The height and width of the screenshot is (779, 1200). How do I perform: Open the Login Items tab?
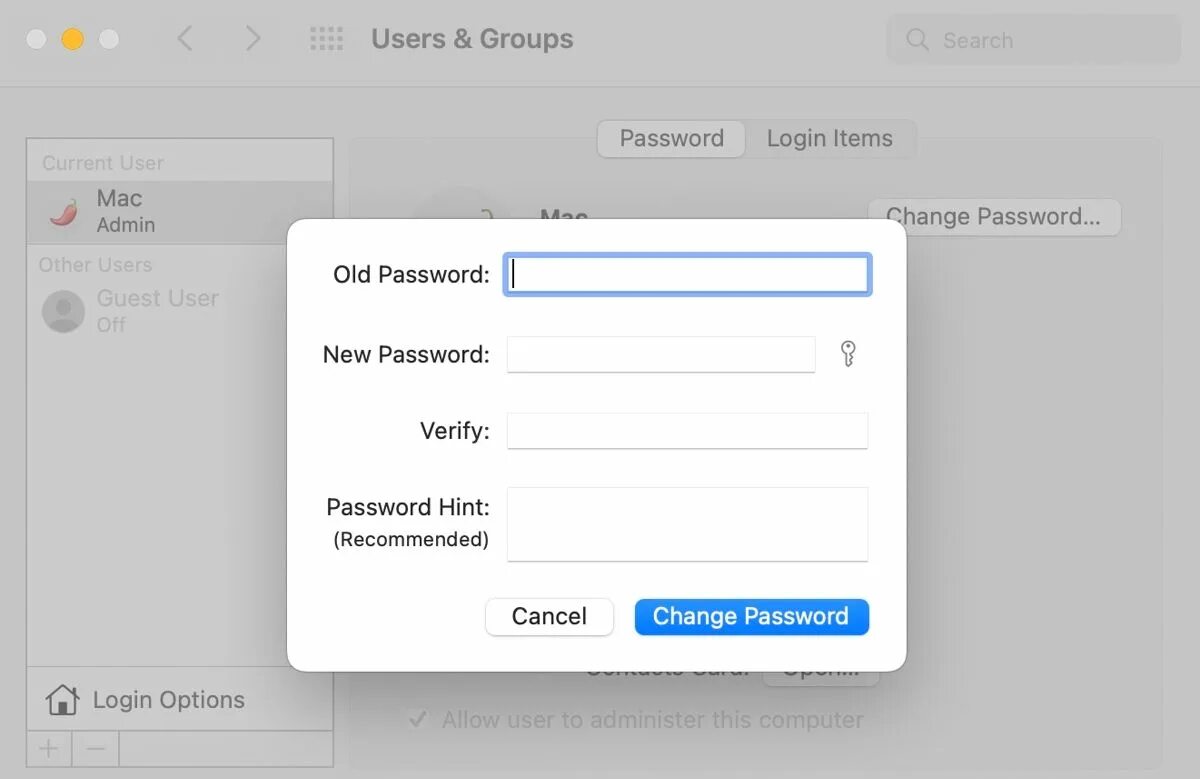[829, 139]
